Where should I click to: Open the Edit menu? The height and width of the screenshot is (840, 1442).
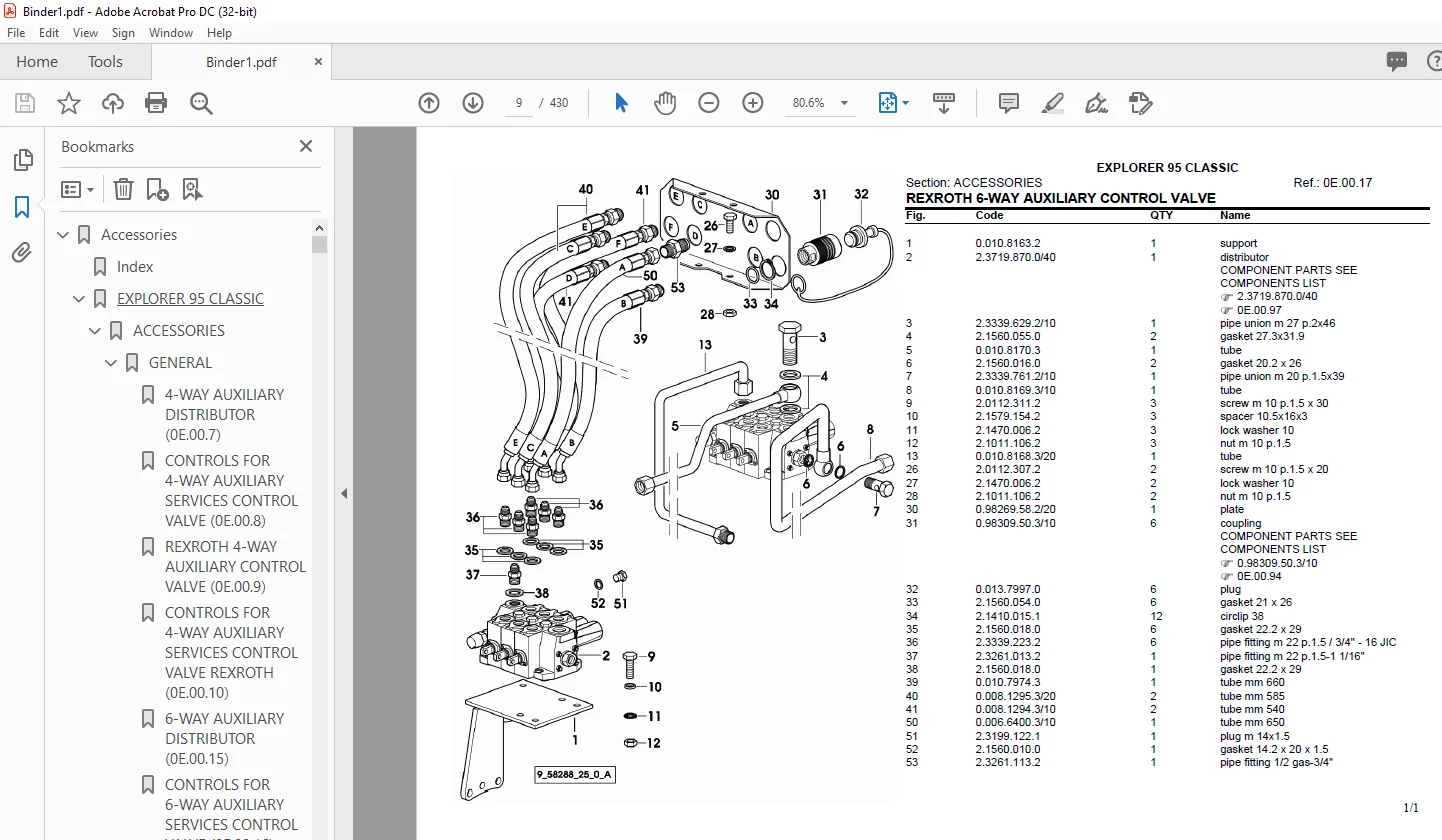coord(49,33)
